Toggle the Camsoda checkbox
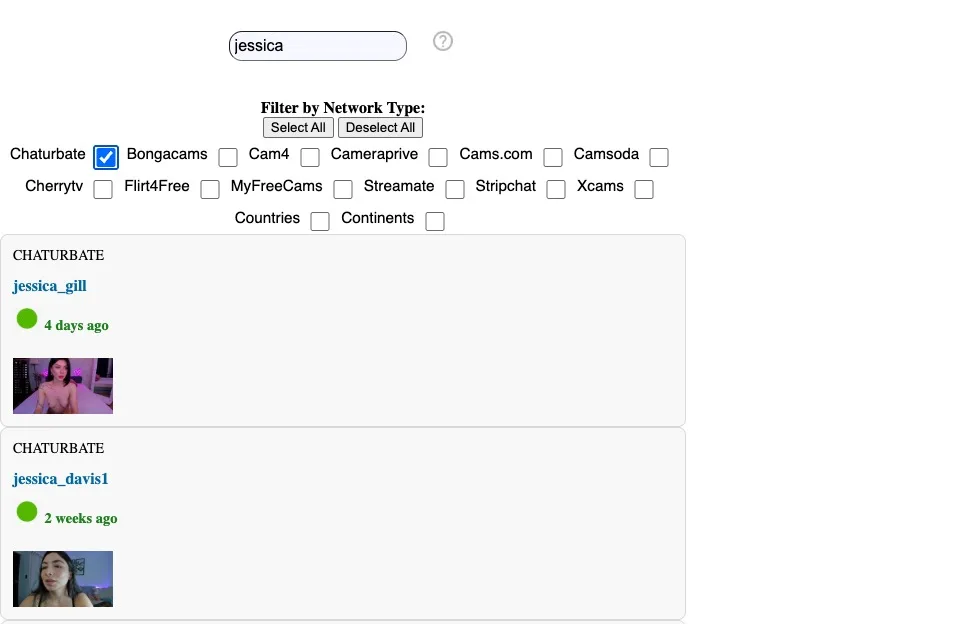 point(659,157)
